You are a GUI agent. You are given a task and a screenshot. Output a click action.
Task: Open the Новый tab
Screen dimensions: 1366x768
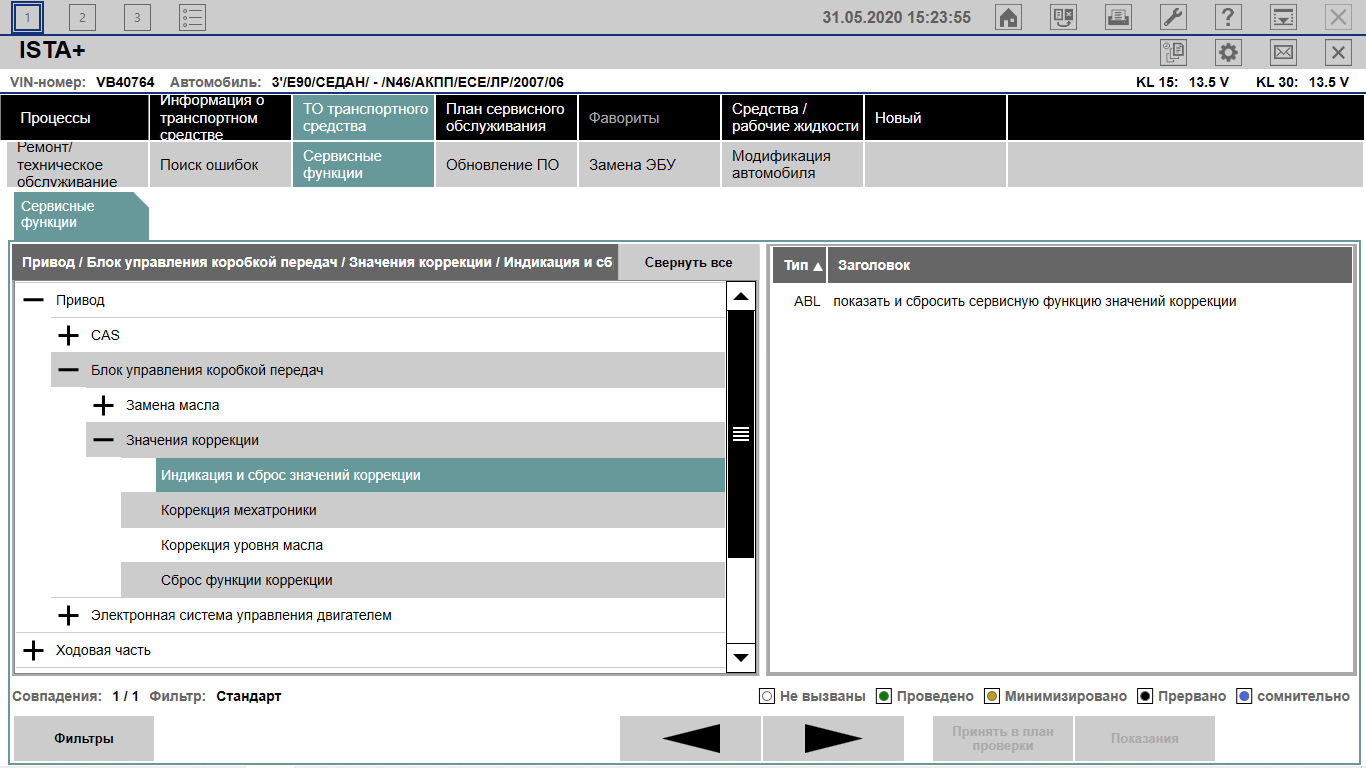[x=935, y=118]
